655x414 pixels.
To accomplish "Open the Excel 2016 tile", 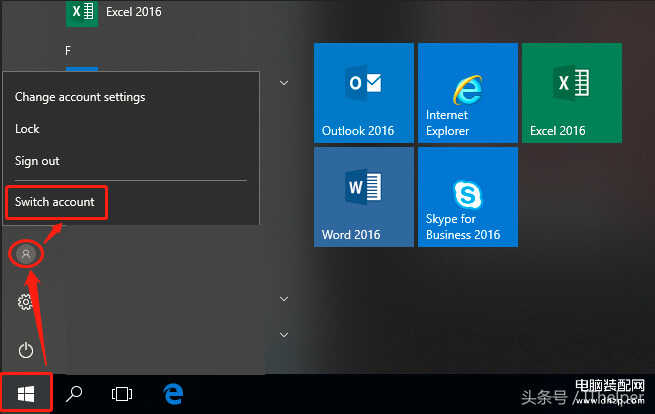I will click(572, 93).
